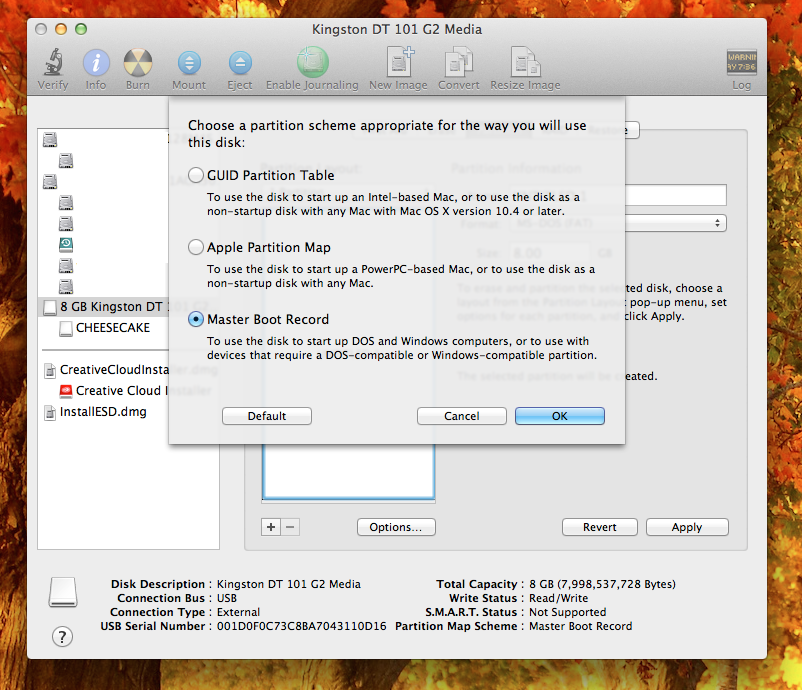Click the Convert toolbar icon

(459, 62)
